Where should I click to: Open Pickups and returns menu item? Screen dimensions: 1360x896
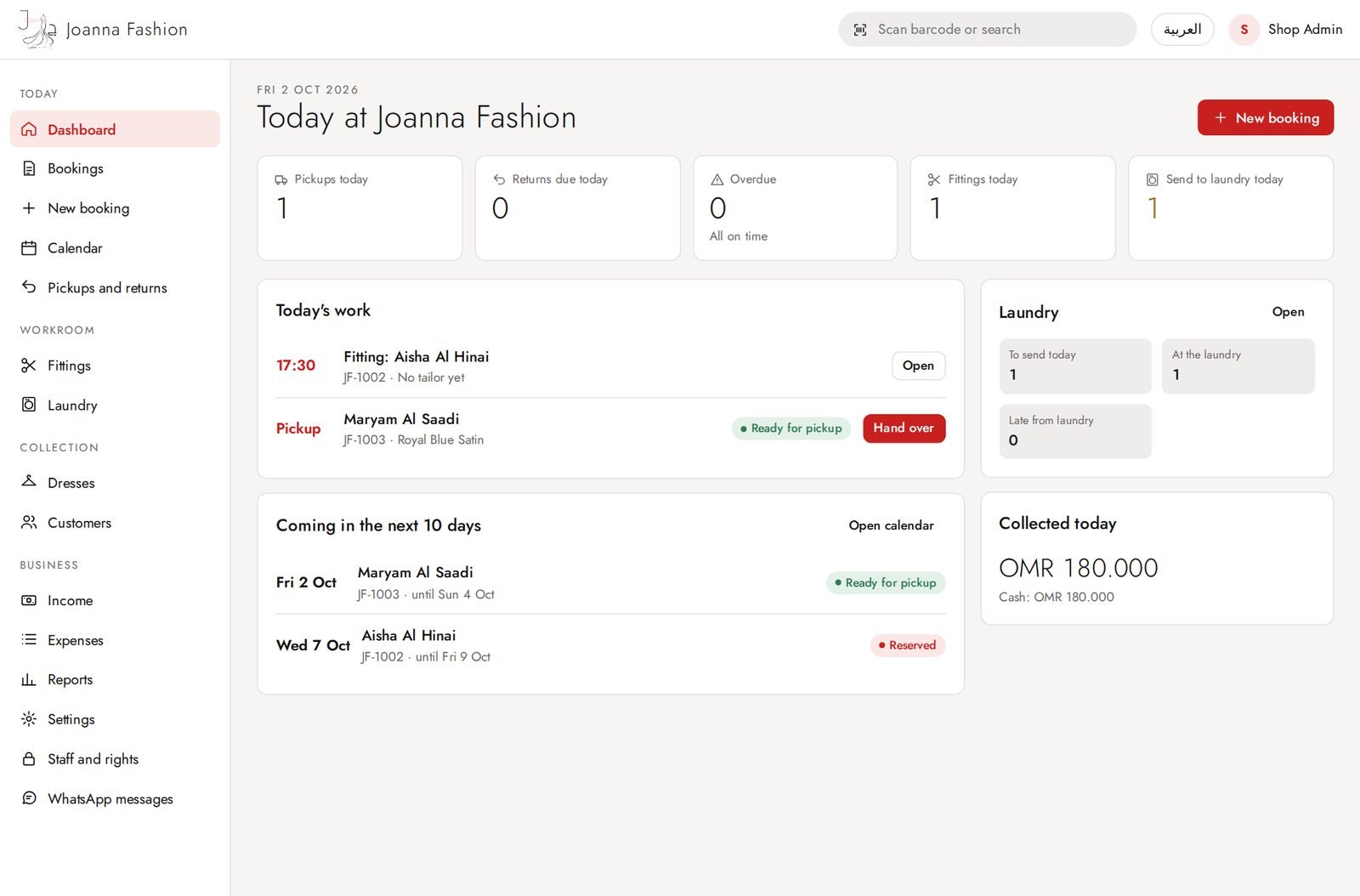point(115,287)
